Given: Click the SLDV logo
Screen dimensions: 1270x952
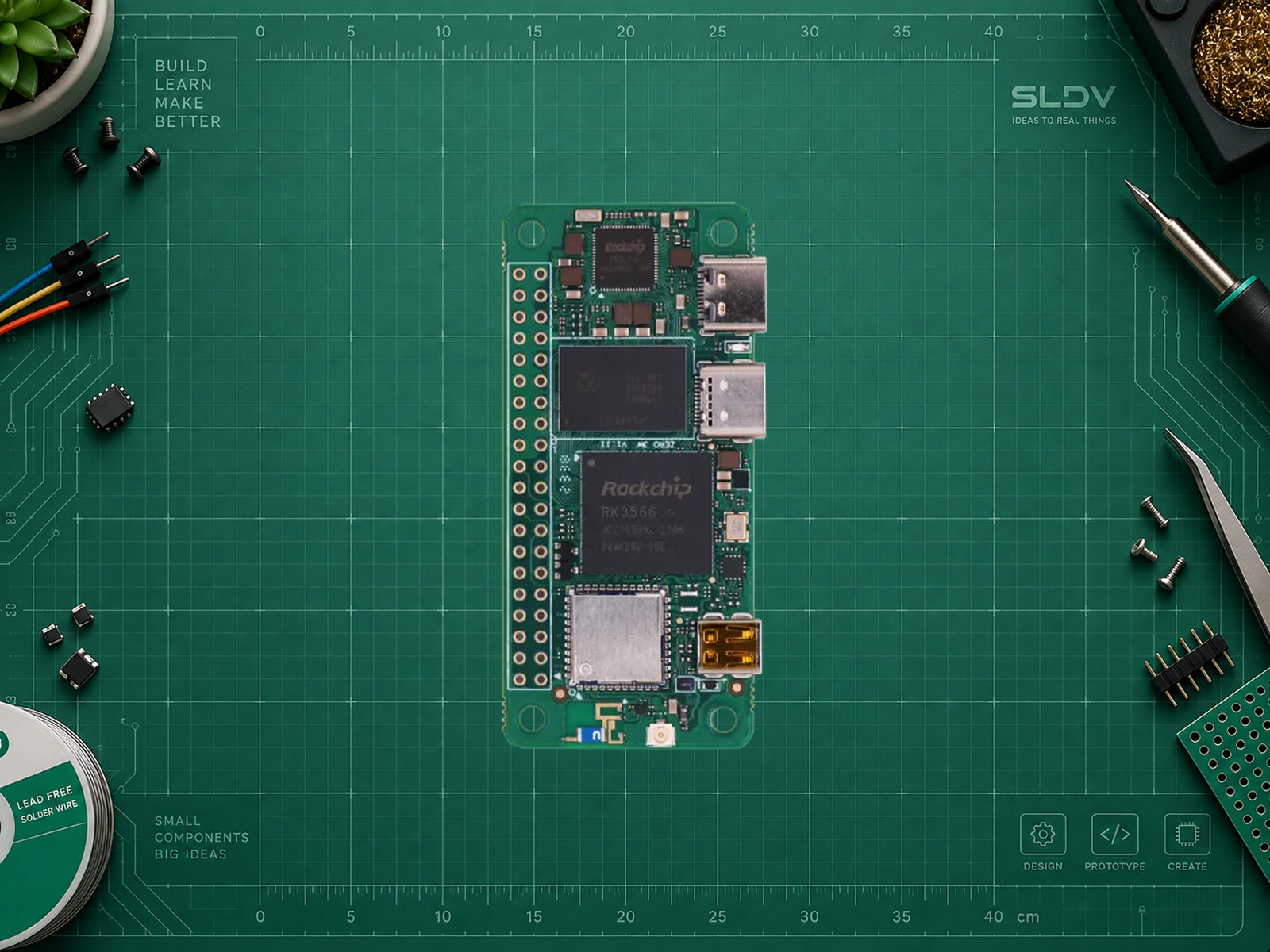Looking at the screenshot, I should click(1064, 97).
